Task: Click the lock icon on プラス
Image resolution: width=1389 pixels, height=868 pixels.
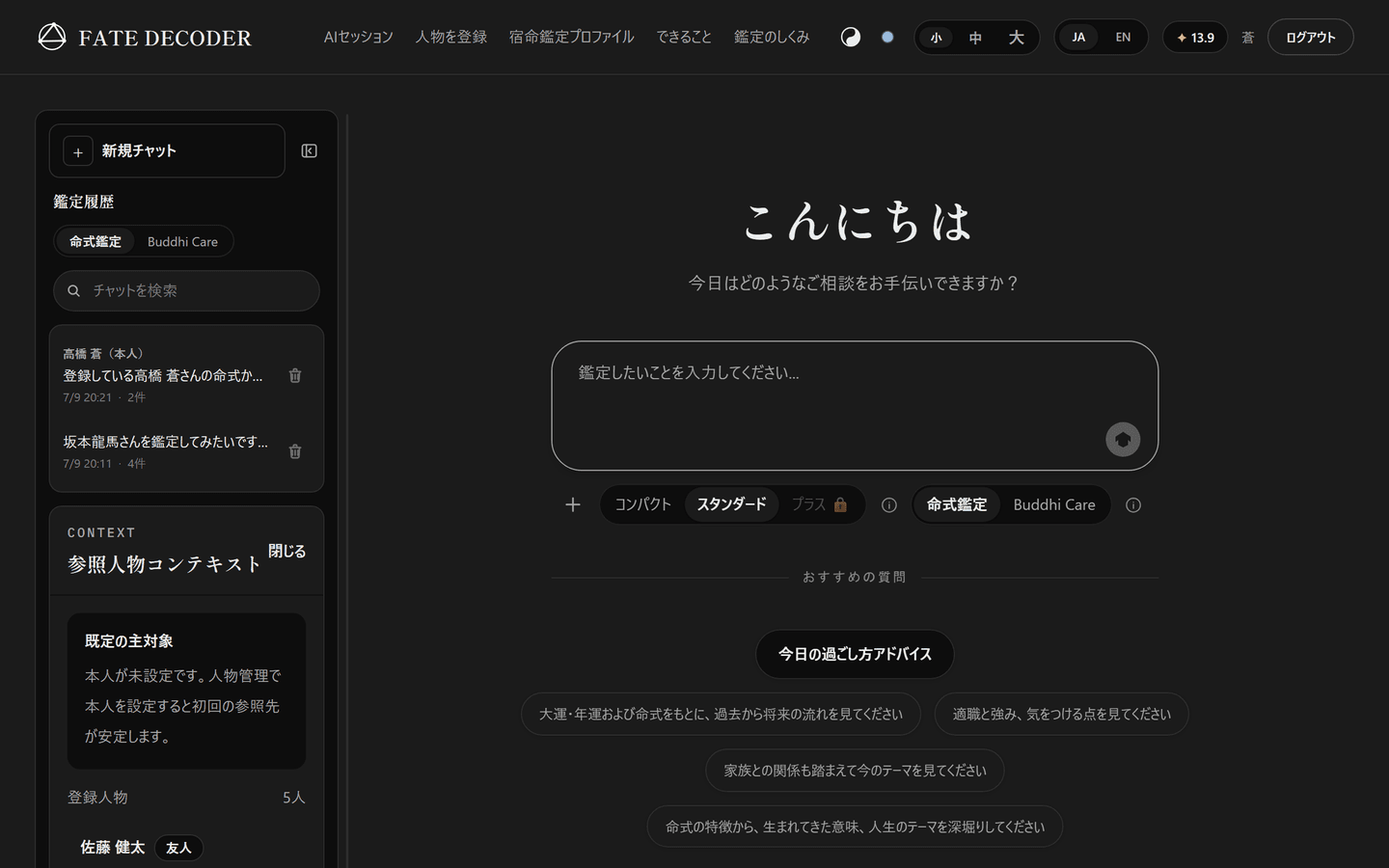Action: (840, 504)
